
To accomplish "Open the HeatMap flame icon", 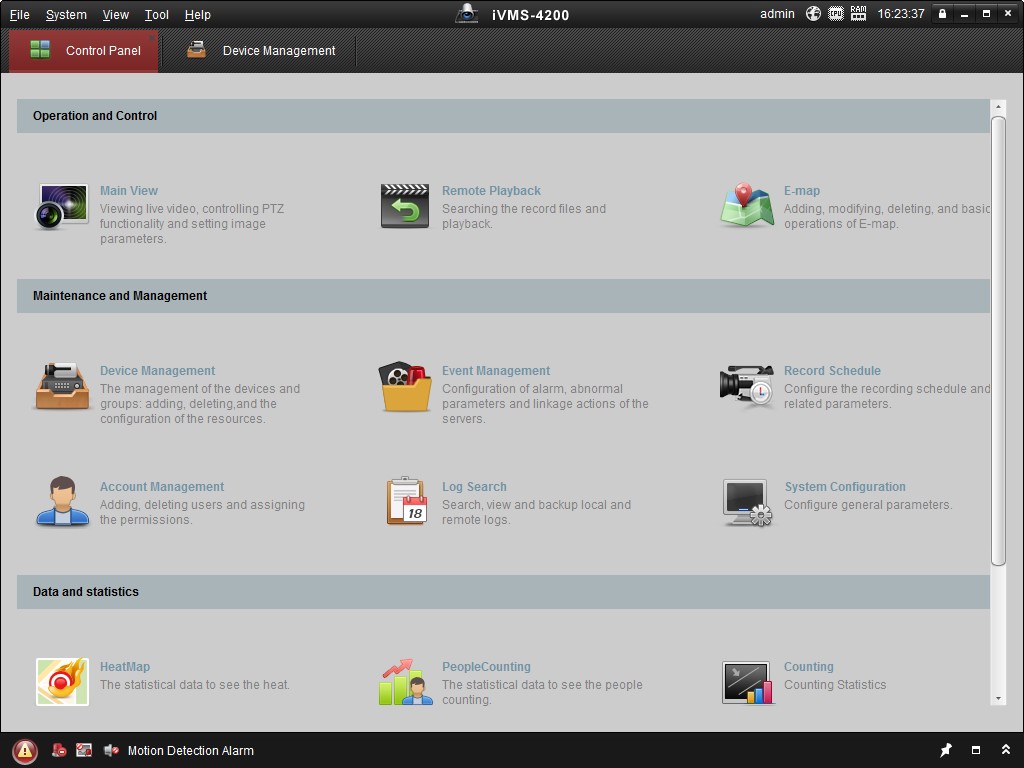I will point(62,682).
